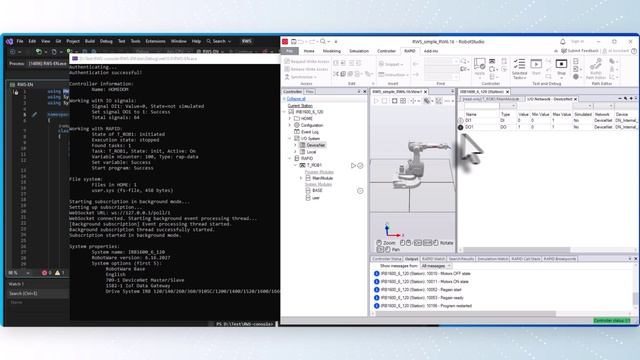
Task: Click the notifications bell icon in RobotStudio
Action: (563, 42)
